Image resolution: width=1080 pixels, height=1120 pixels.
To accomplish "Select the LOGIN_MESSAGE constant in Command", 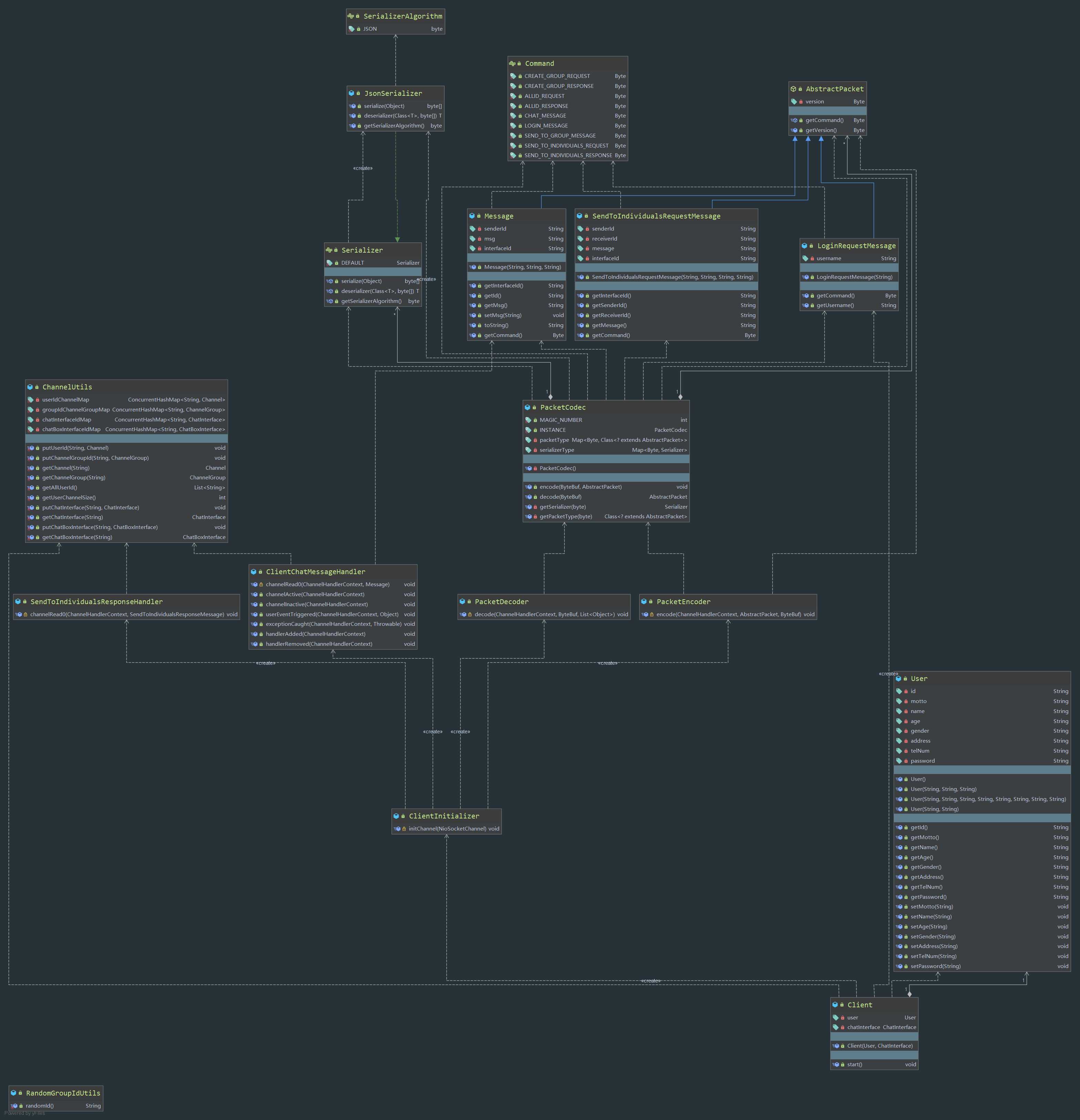I will tap(568, 126).
